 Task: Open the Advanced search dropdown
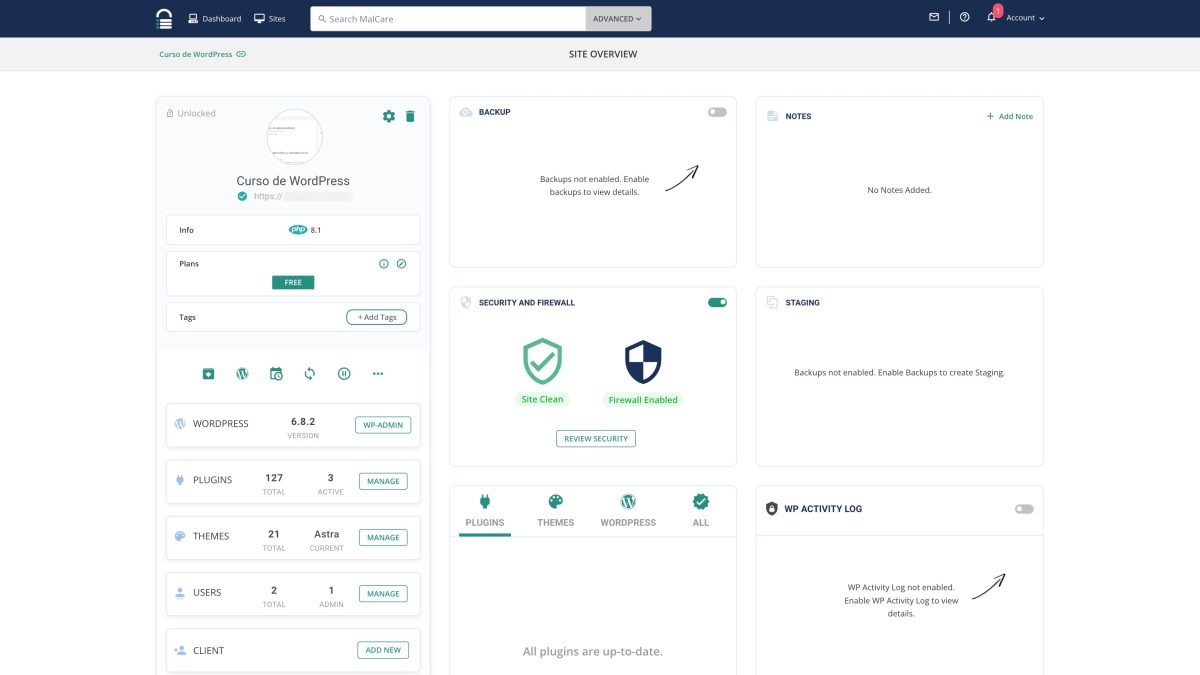[617, 18]
